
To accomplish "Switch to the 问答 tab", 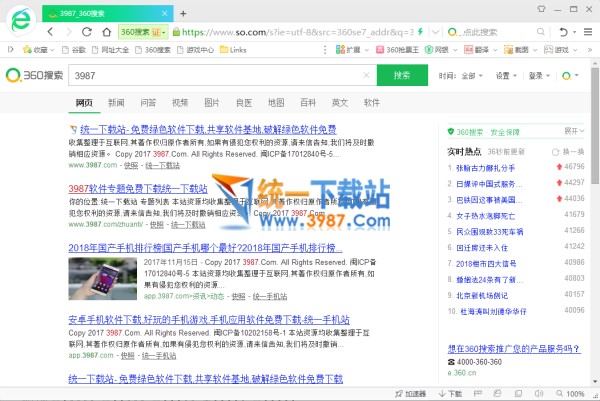I will point(148,103).
